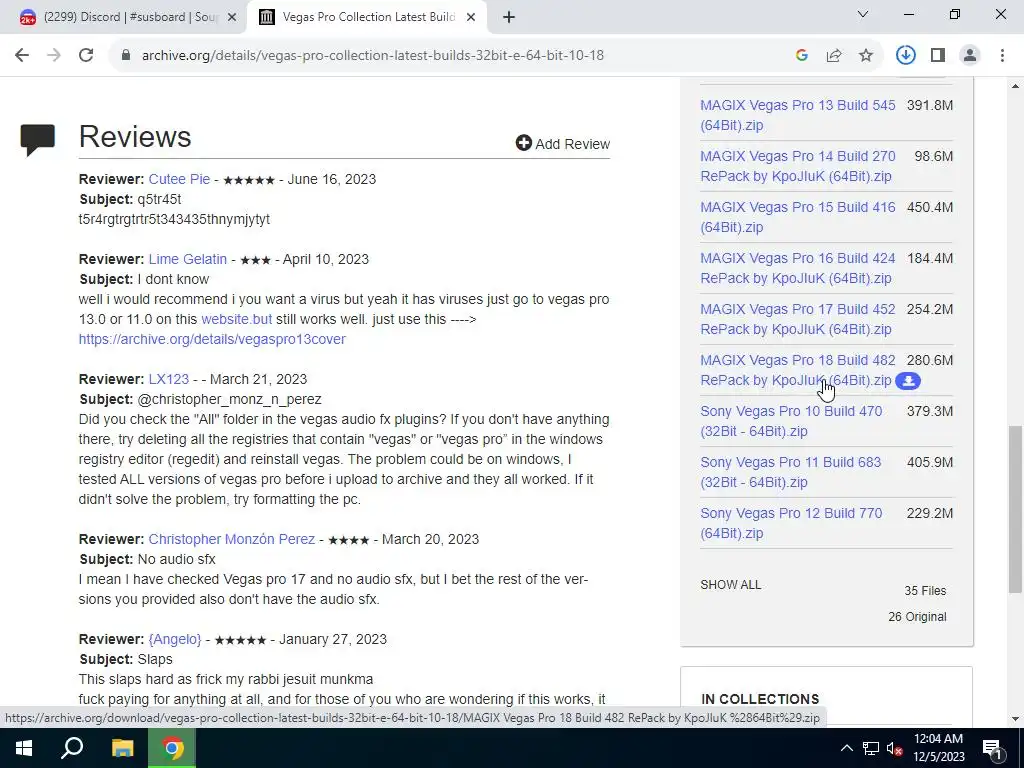Viewport: 1024px width, 768px height.
Task: Click the plus icon of Add Review
Action: [x=524, y=143]
